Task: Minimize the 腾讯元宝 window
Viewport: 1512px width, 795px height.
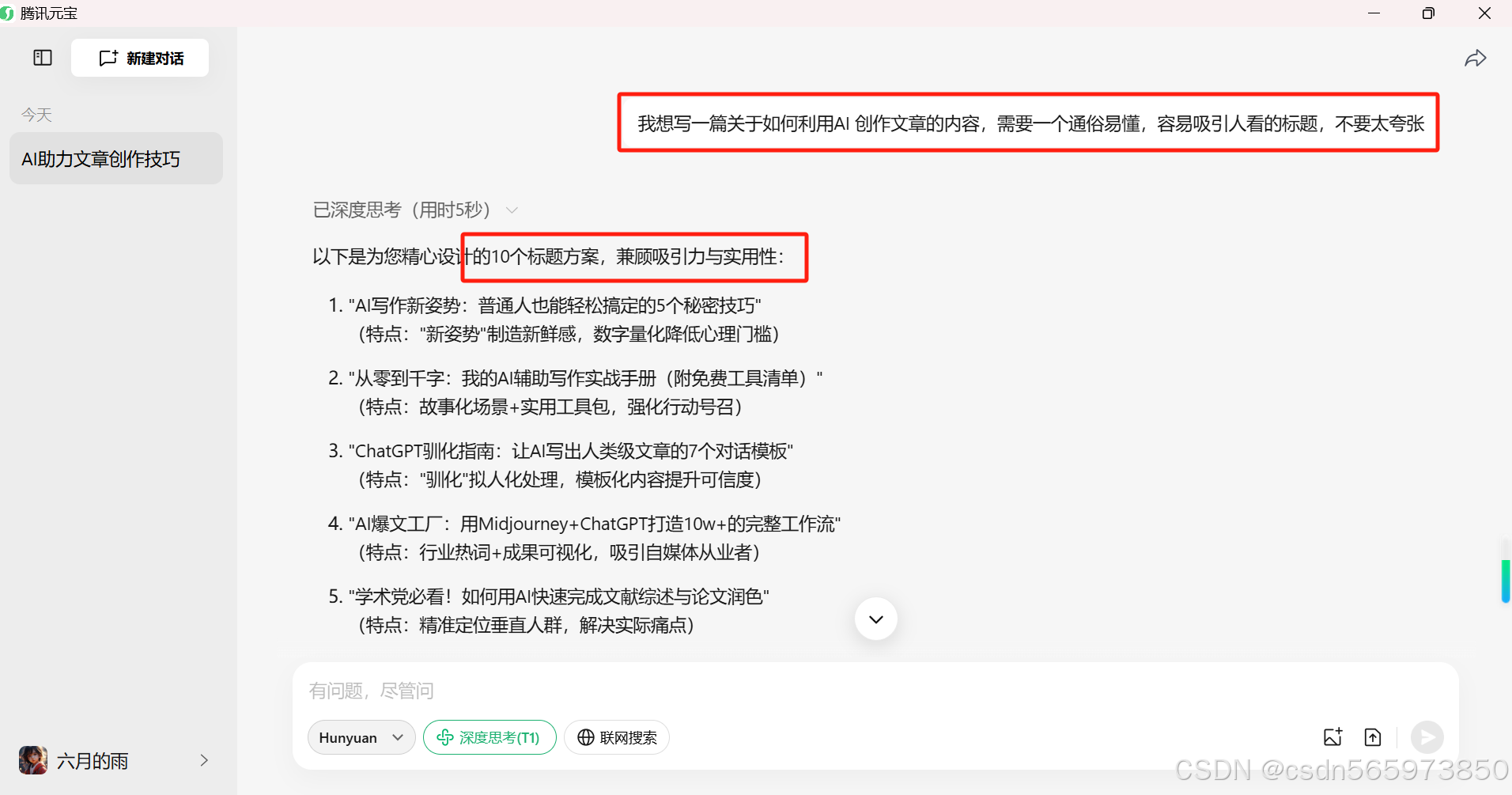Action: click(x=1374, y=13)
